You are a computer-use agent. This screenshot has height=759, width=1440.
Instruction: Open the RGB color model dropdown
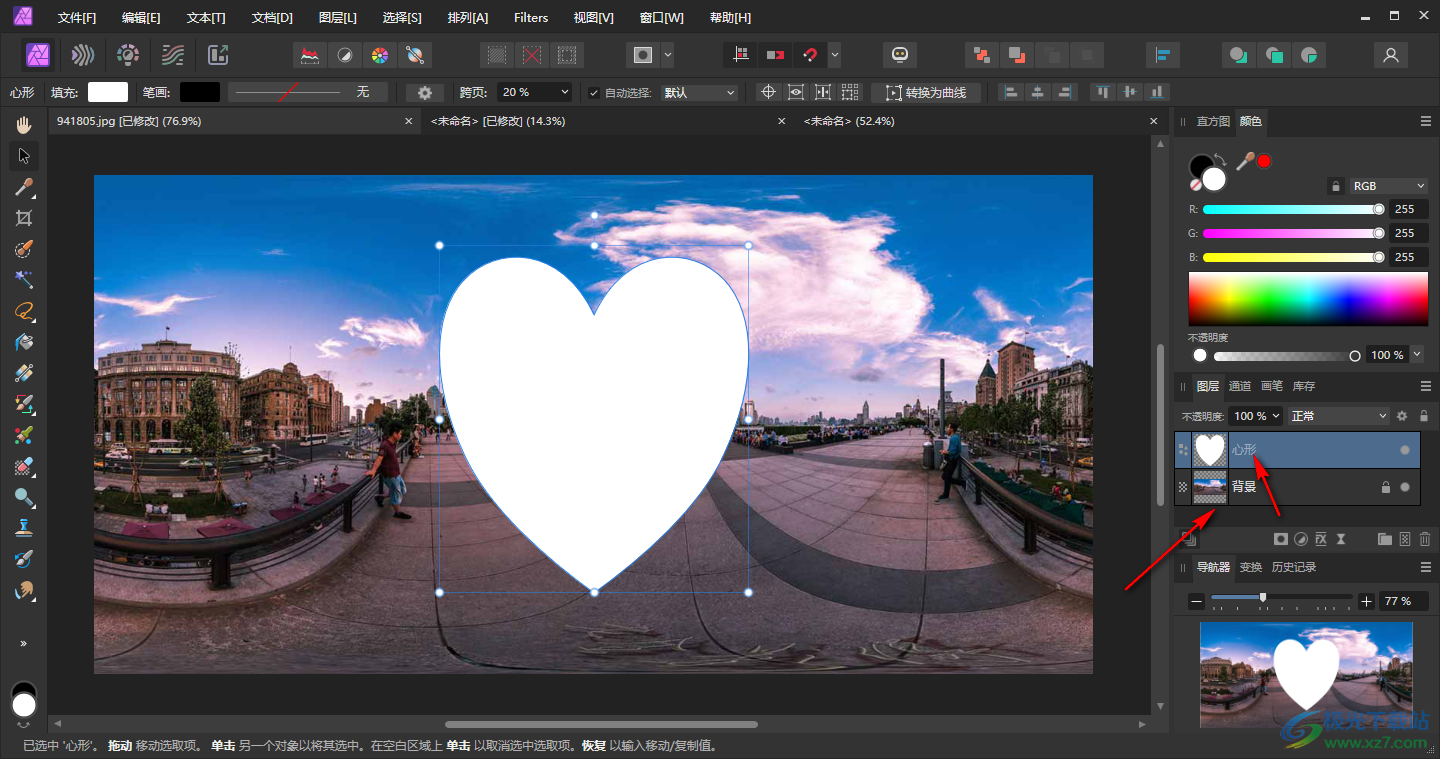(1389, 186)
